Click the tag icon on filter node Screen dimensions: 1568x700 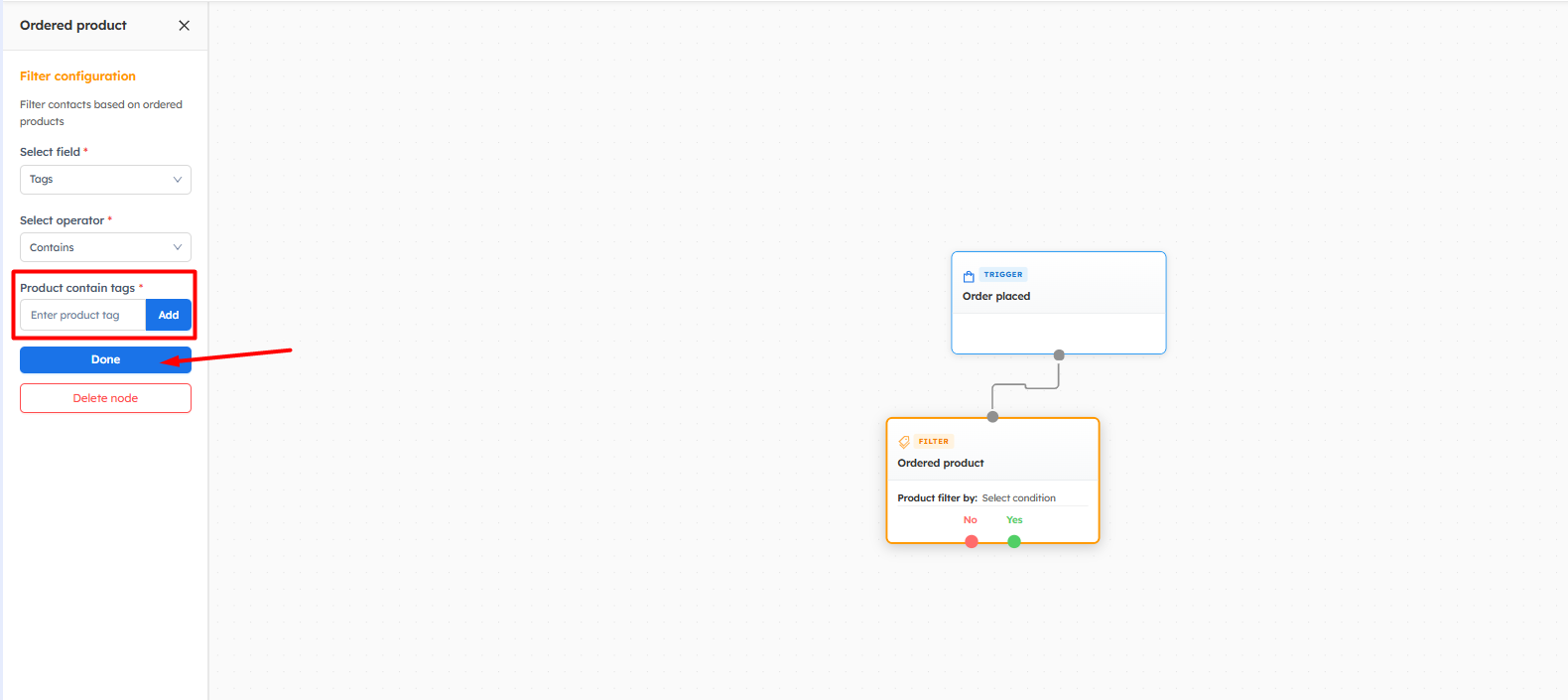click(904, 442)
